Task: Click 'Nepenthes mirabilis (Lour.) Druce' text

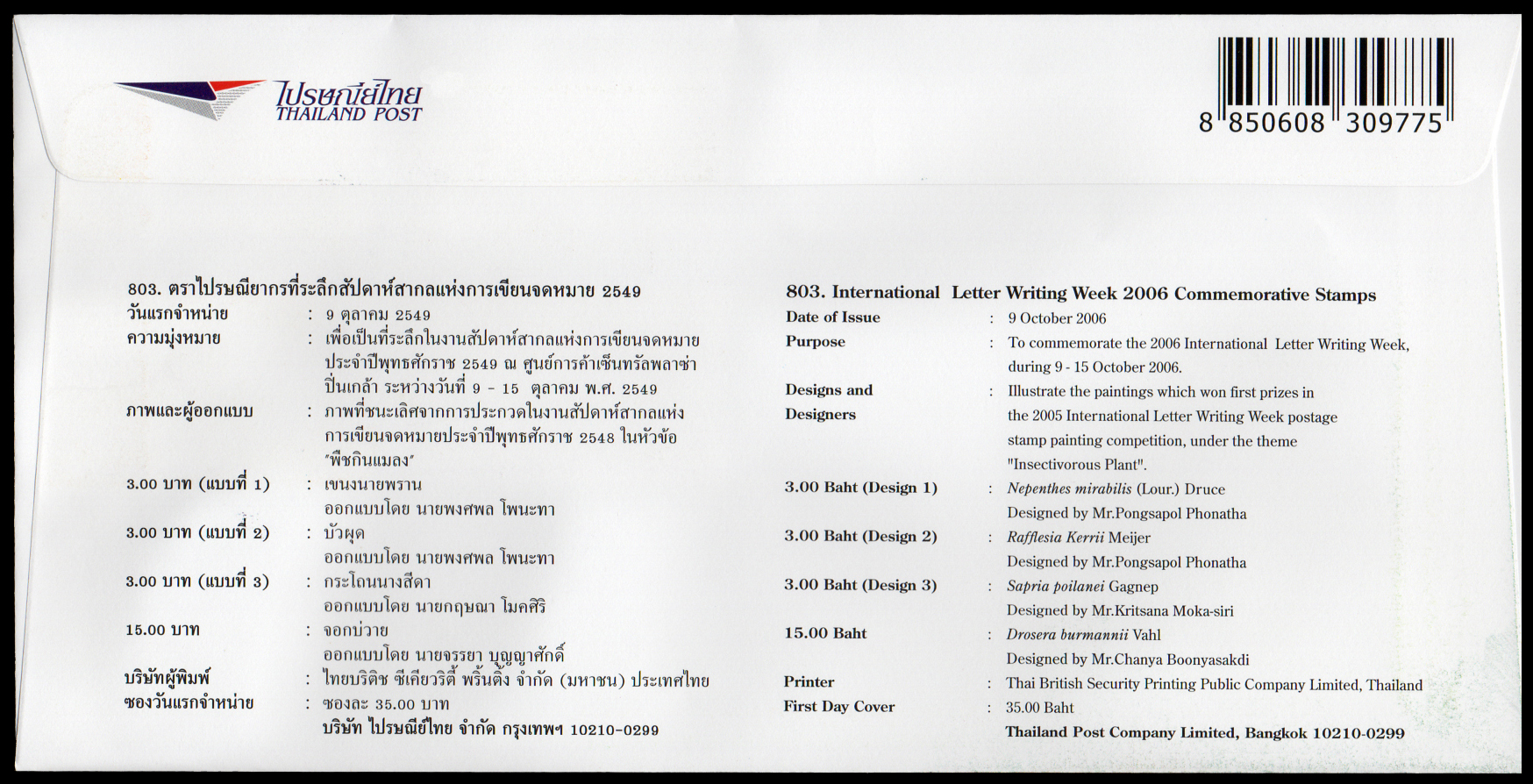Action: point(1116,489)
